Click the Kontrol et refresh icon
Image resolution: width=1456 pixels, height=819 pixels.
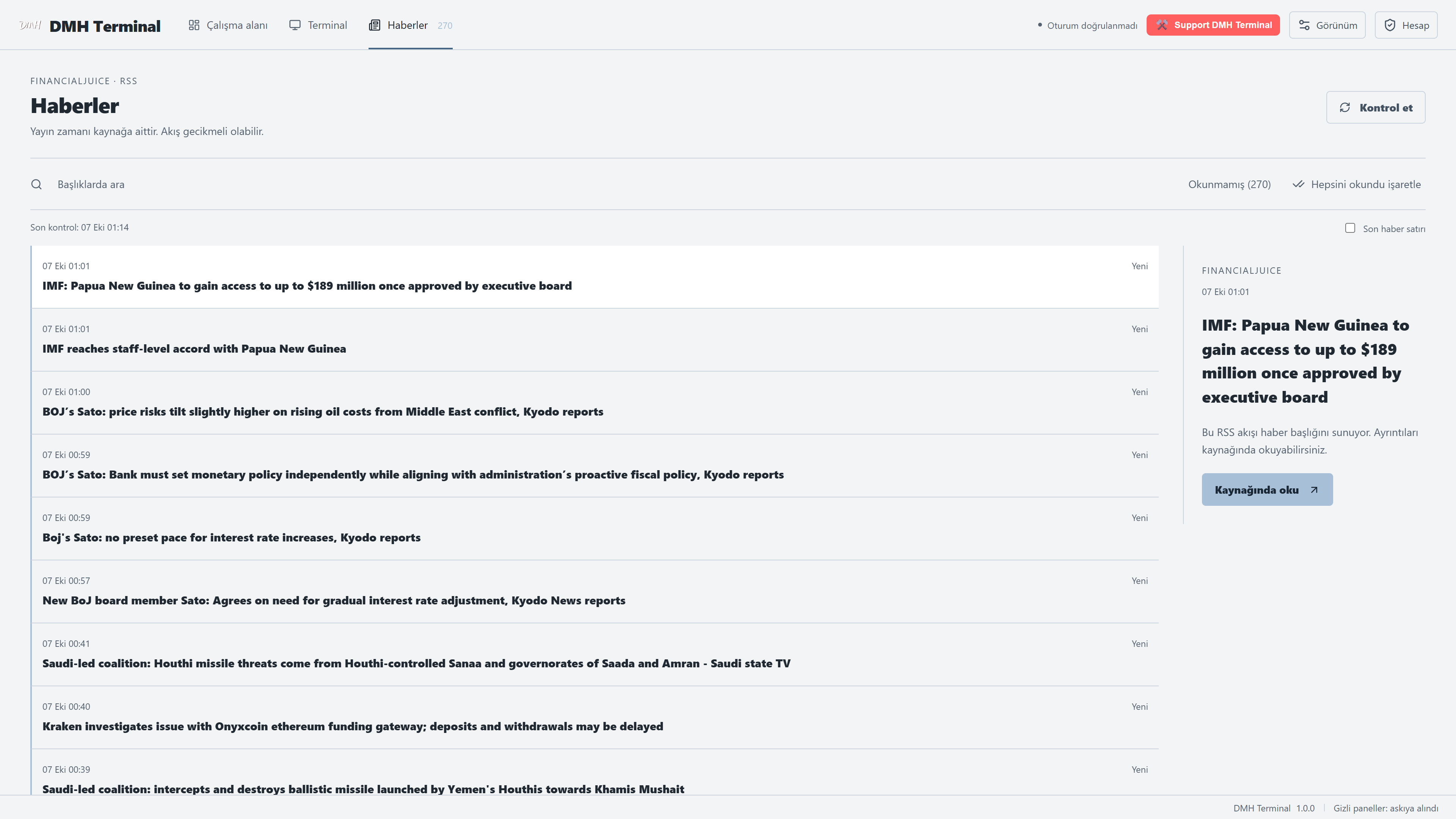1345,107
